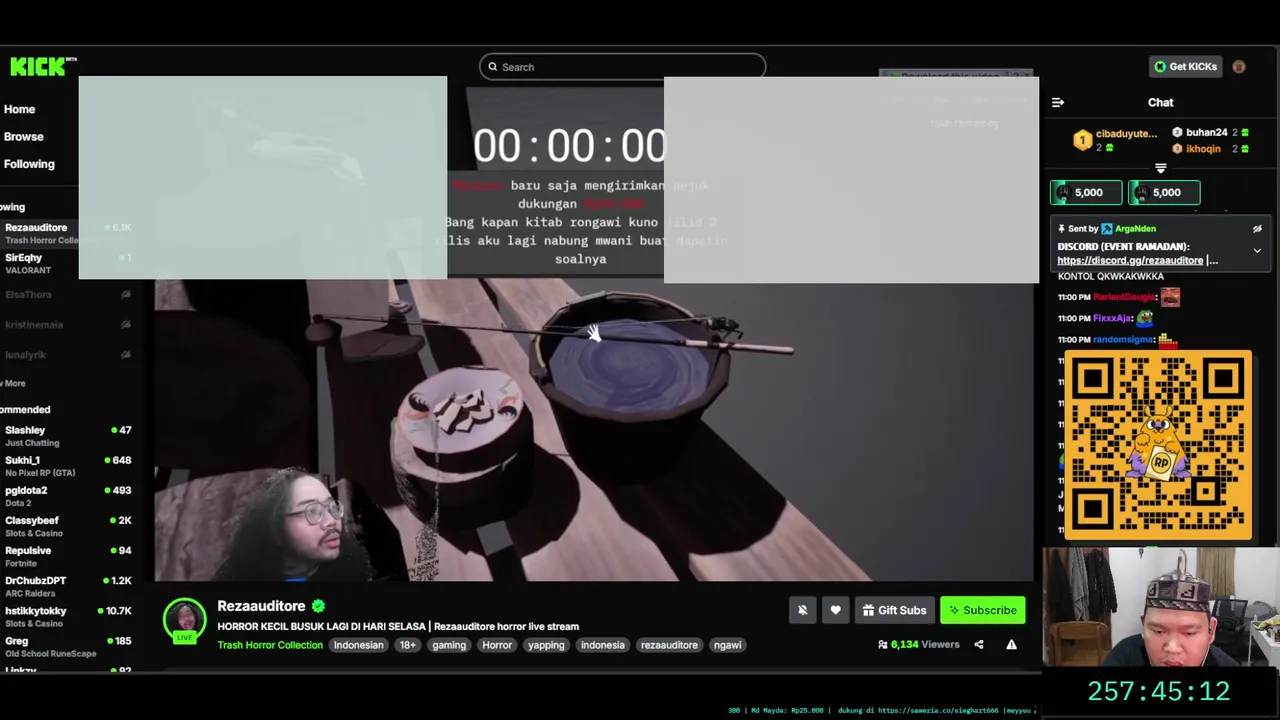Click gifter ikhoqin in leaderboard
Image resolution: width=1280 pixels, height=720 pixels.
coord(1203,149)
